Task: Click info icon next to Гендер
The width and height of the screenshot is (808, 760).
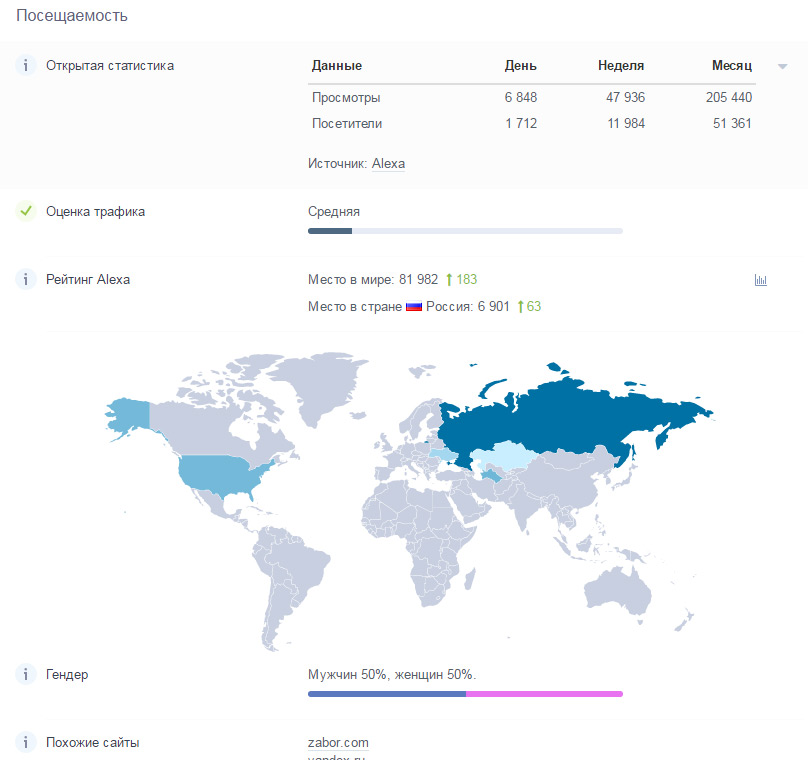Action: (x=26, y=675)
